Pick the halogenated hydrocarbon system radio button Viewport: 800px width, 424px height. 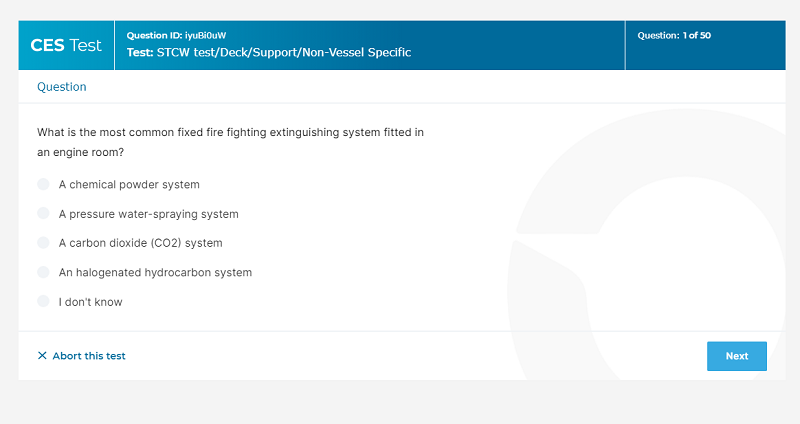[43, 272]
